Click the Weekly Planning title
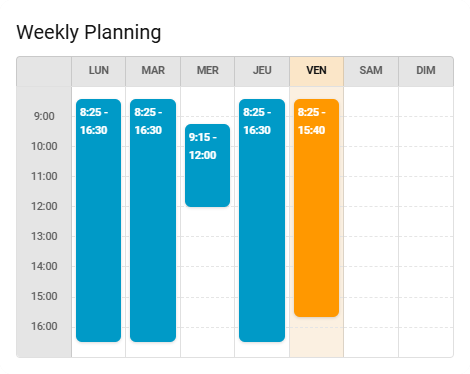This screenshot has width=470, height=374. click(x=89, y=33)
